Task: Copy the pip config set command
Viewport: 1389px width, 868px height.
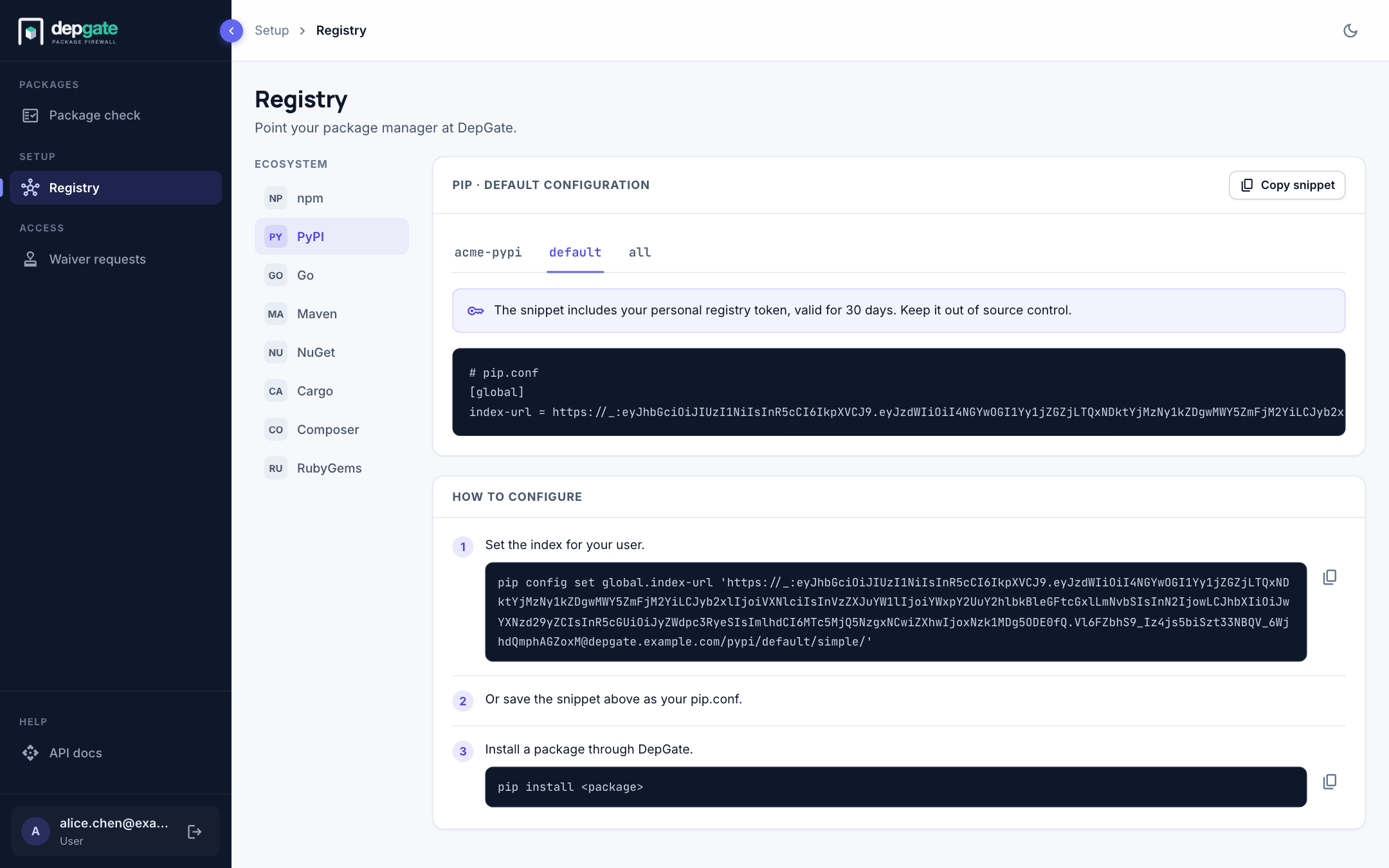Action: 1329,577
